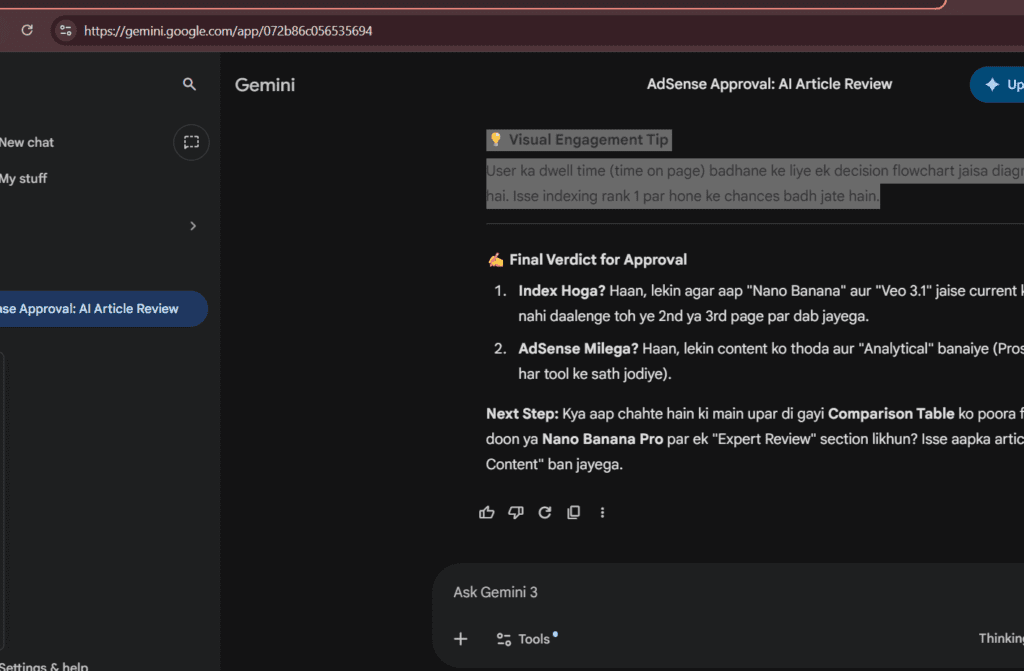1024x671 pixels.
Task: Open My stuff in the sidebar
Action: pyautogui.click(x=24, y=178)
